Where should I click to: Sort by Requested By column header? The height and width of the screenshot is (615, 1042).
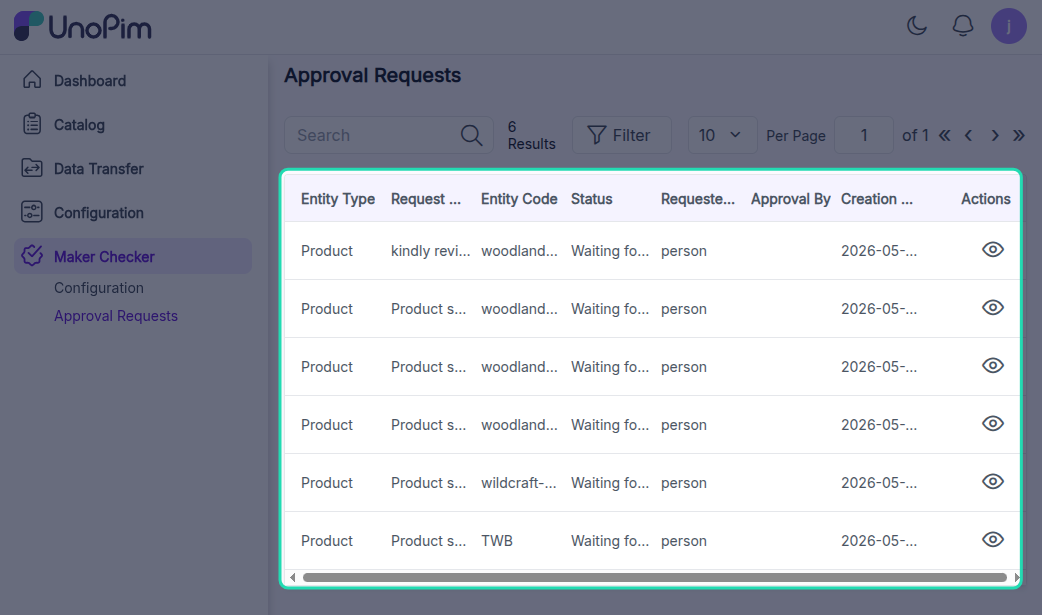point(698,199)
